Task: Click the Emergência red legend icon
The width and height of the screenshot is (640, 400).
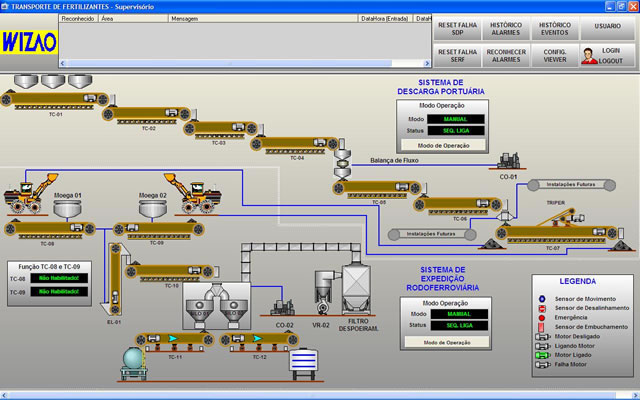Action: (x=542, y=318)
